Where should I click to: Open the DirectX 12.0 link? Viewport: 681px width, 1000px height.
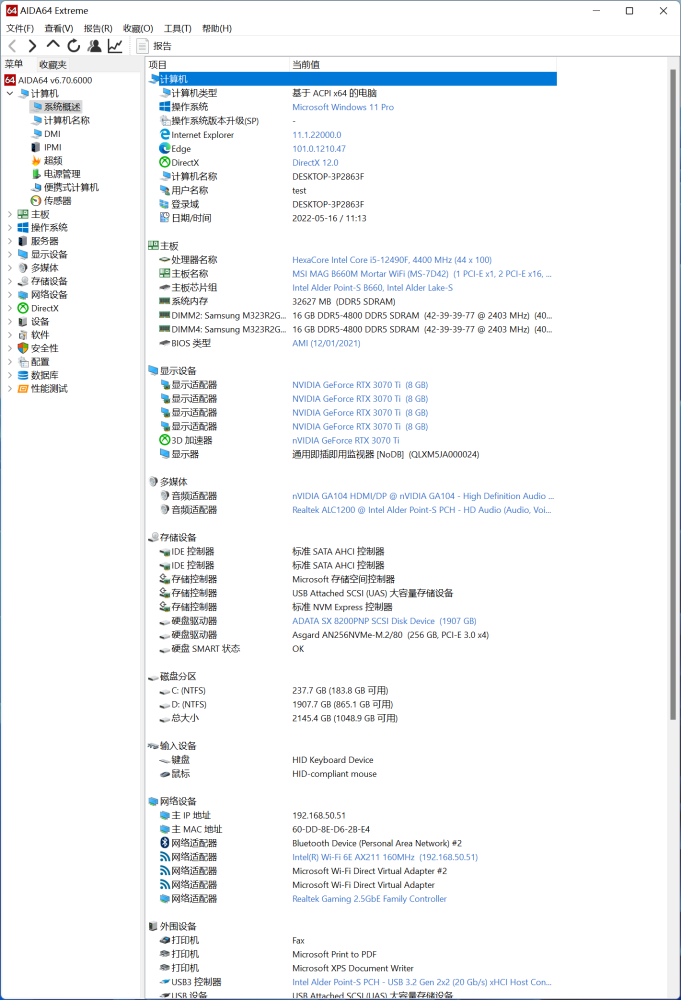315,163
